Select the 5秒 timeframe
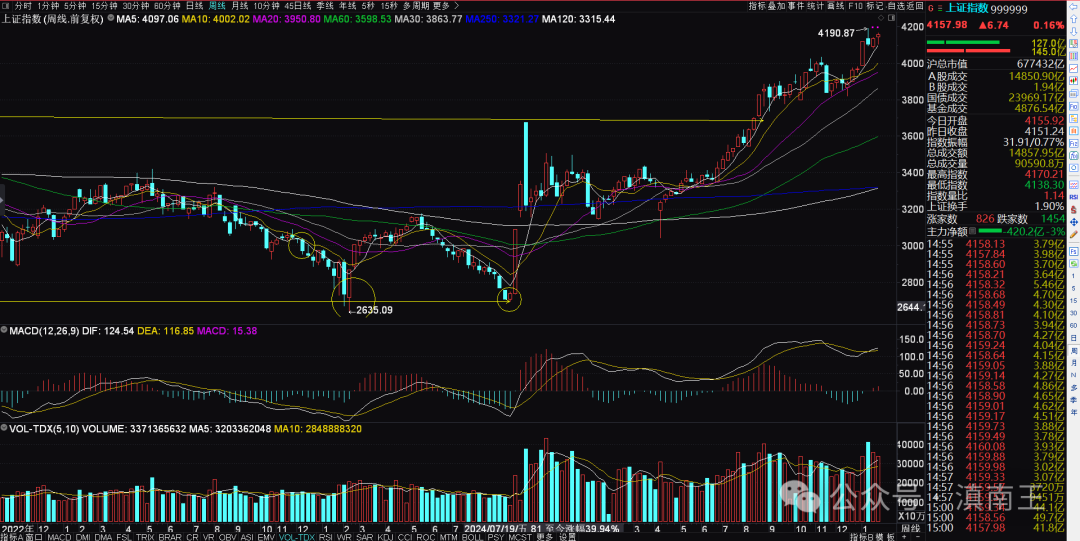The width and height of the screenshot is (1080, 541). click(368, 6)
